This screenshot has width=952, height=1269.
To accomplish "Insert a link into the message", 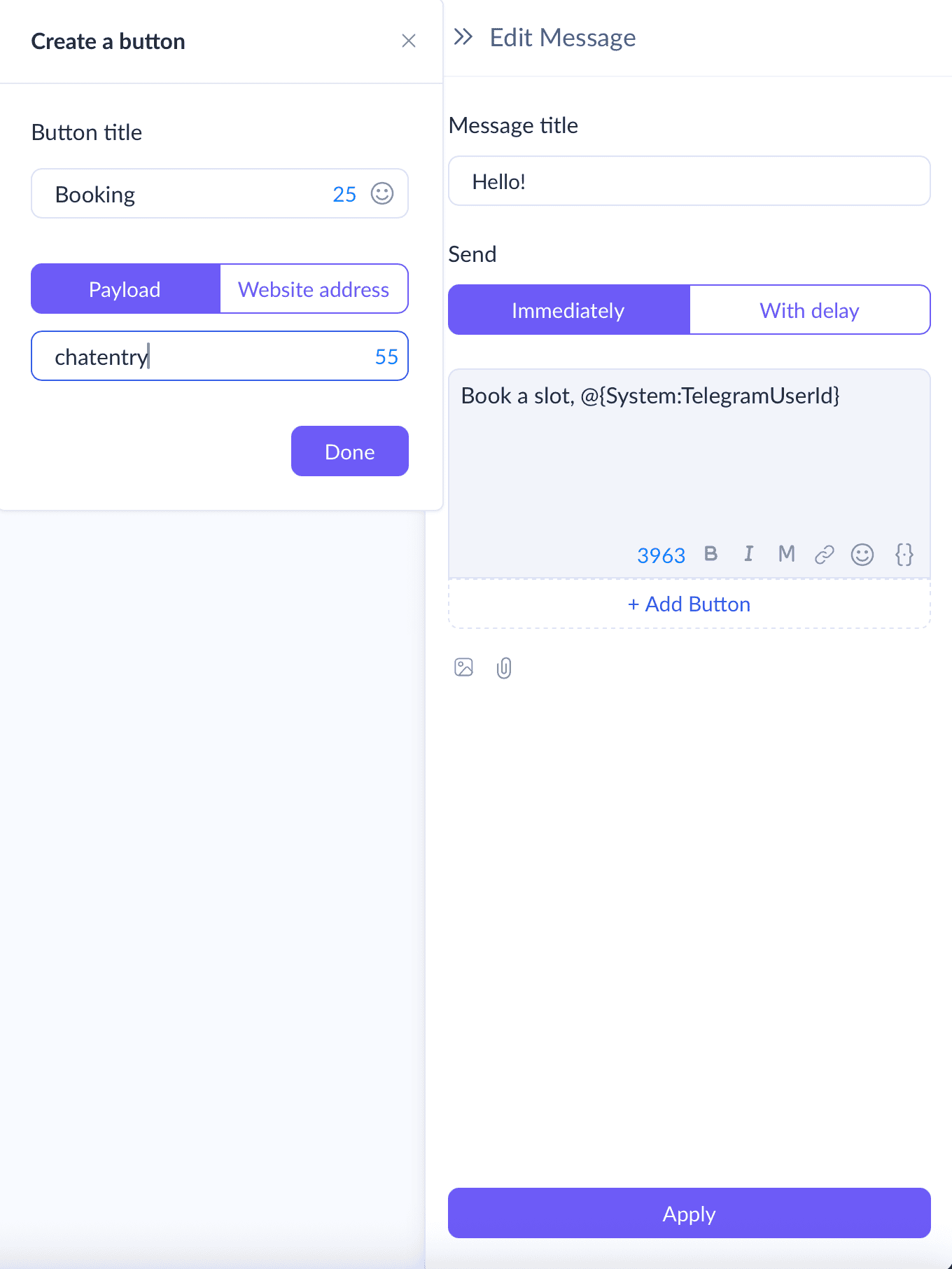I will (825, 555).
